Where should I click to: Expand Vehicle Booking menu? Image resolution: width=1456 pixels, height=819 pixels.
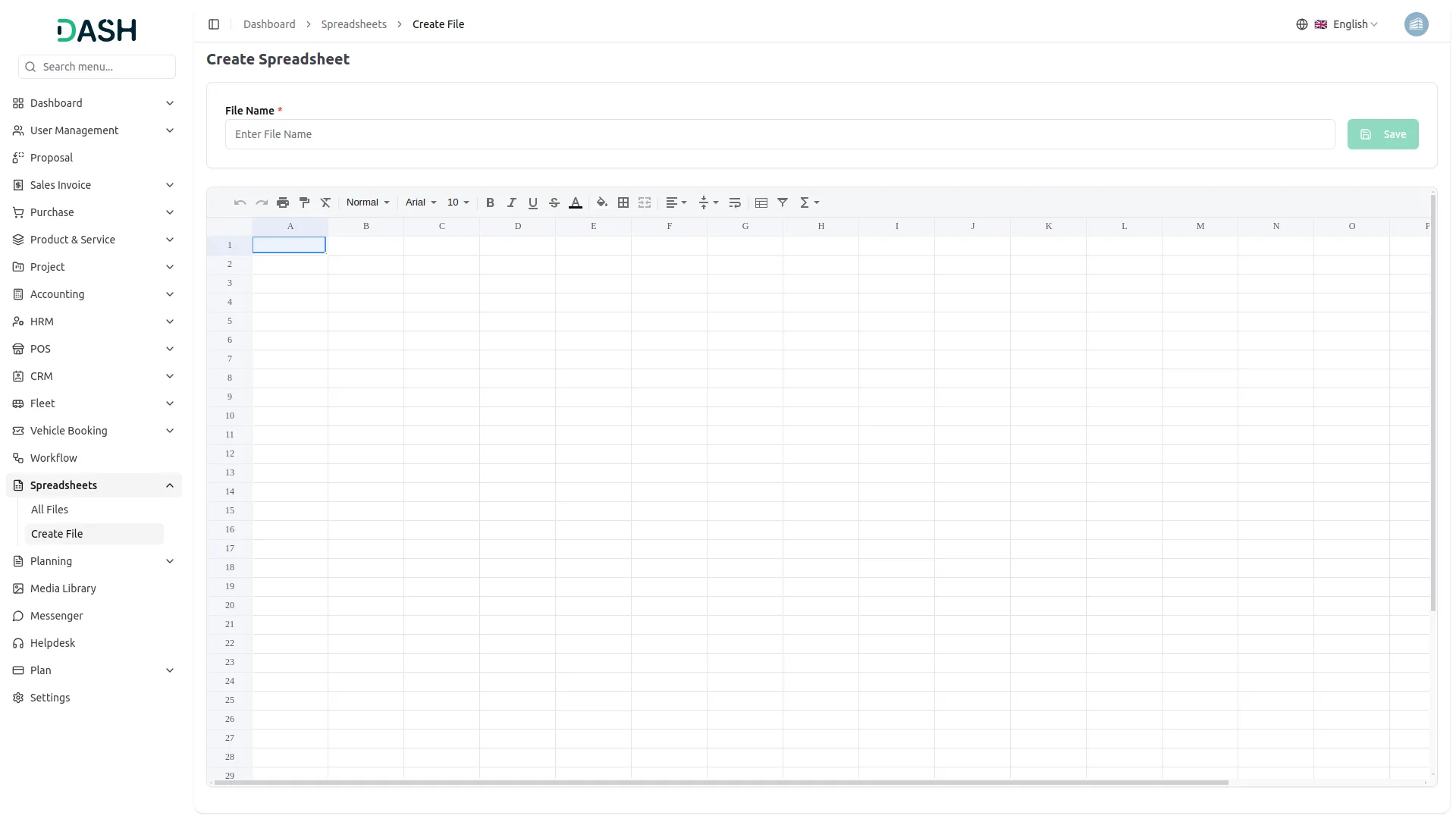[94, 431]
